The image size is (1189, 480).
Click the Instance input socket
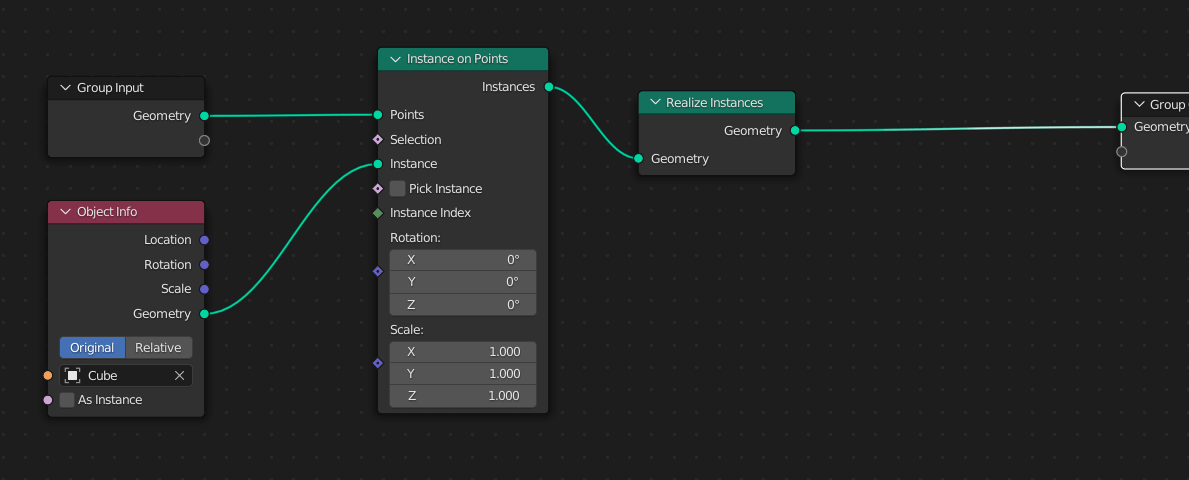tap(378, 164)
